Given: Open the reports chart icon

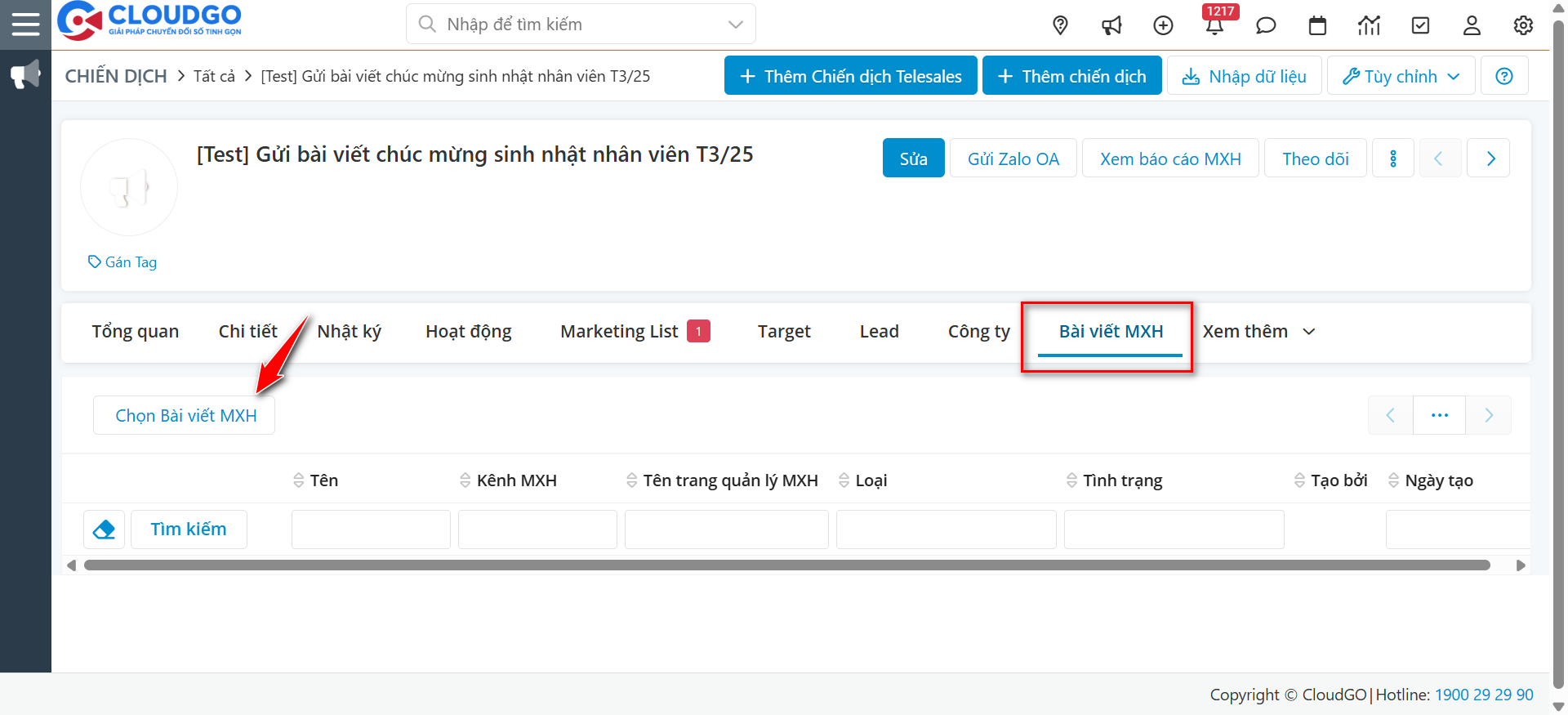Looking at the screenshot, I should click(1369, 25).
